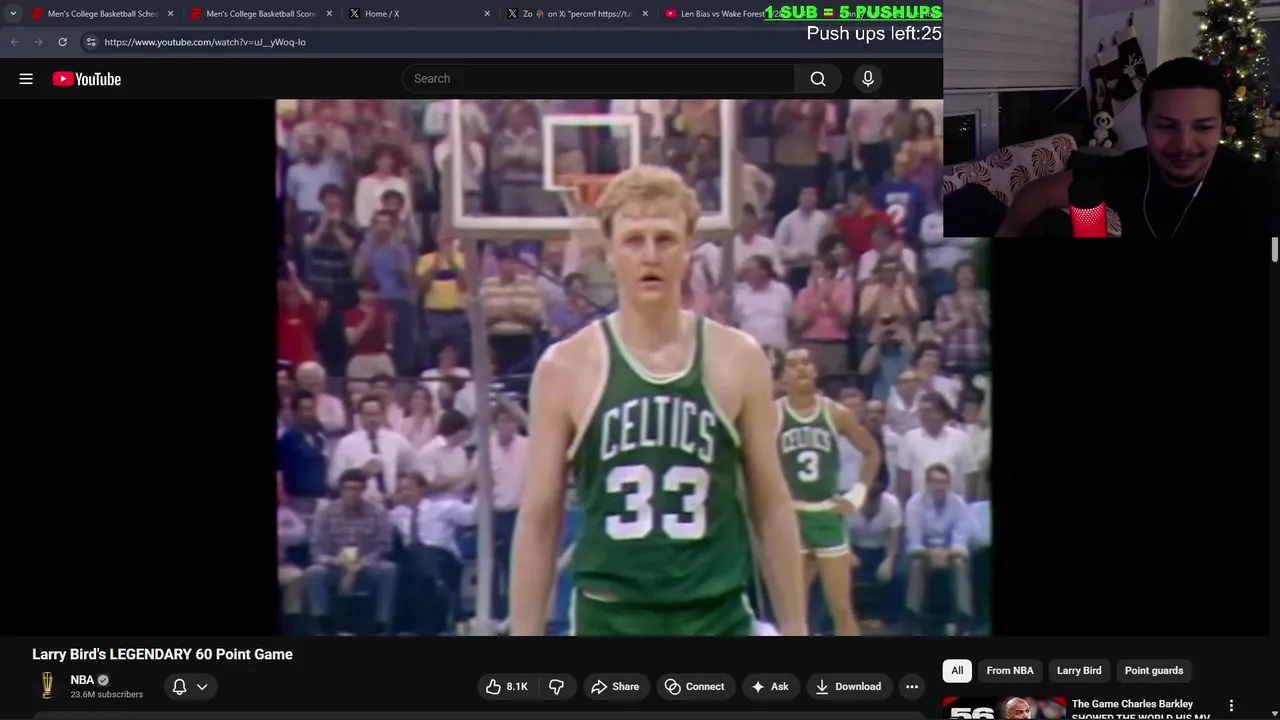Select the Larry Bird filter chip
The width and height of the screenshot is (1280, 720).
pos(1079,670)
